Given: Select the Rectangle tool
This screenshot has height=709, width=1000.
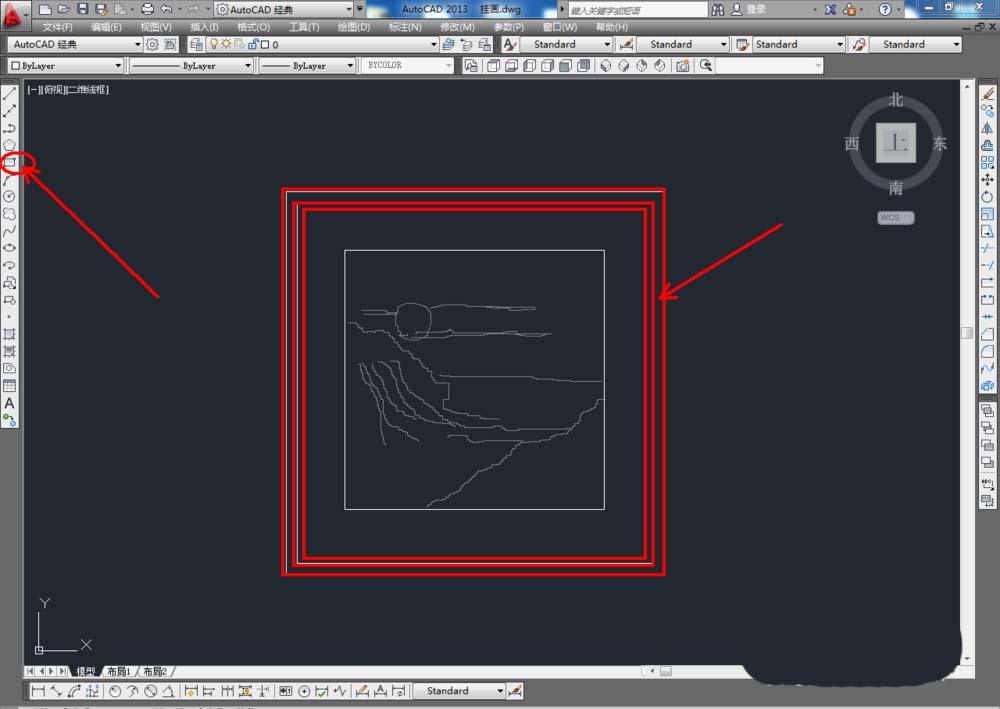Looking at the screenshot, I should [x=10, y=163].
